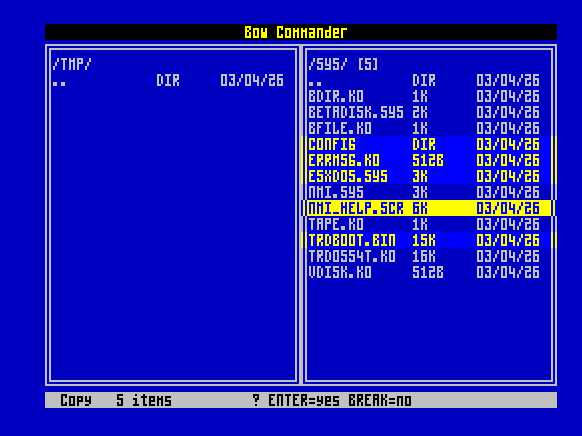
Task: Click the date in the /TMP/ parent row
Action: [252, 81]
